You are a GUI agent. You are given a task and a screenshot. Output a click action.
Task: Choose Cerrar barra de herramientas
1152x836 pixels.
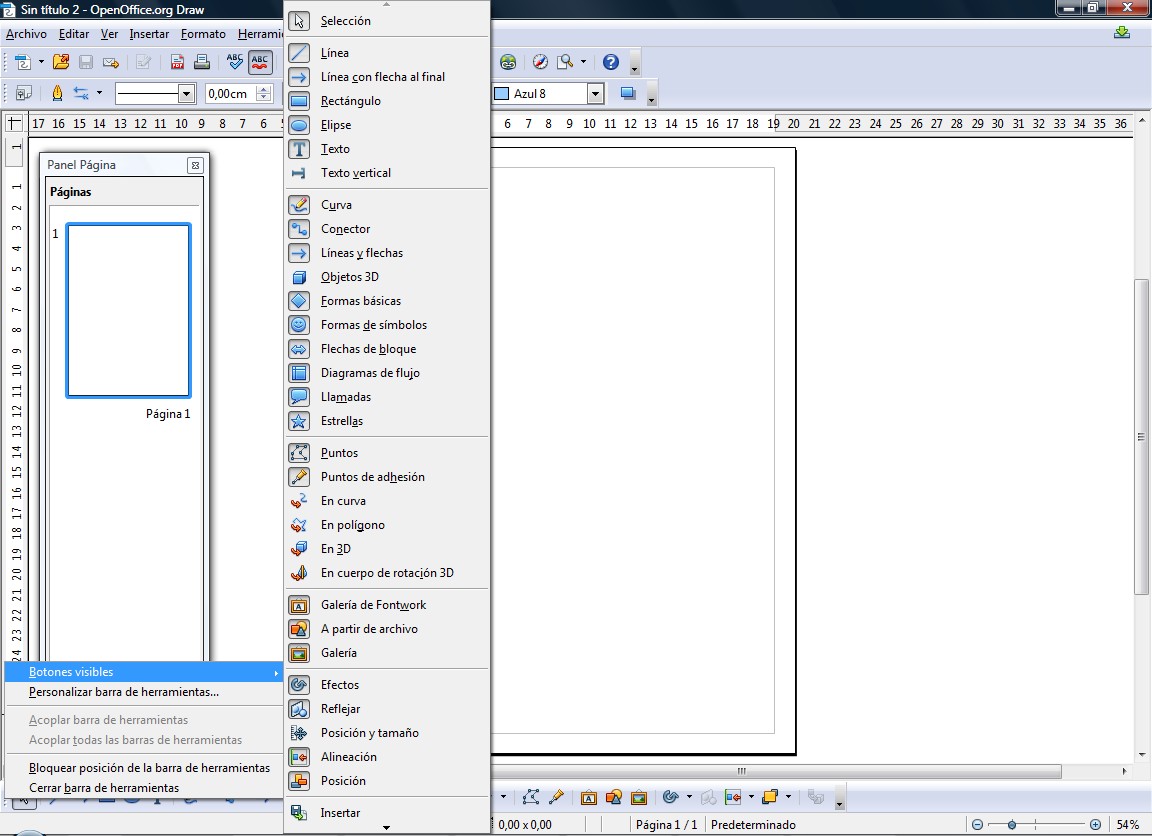coord(144,788)
